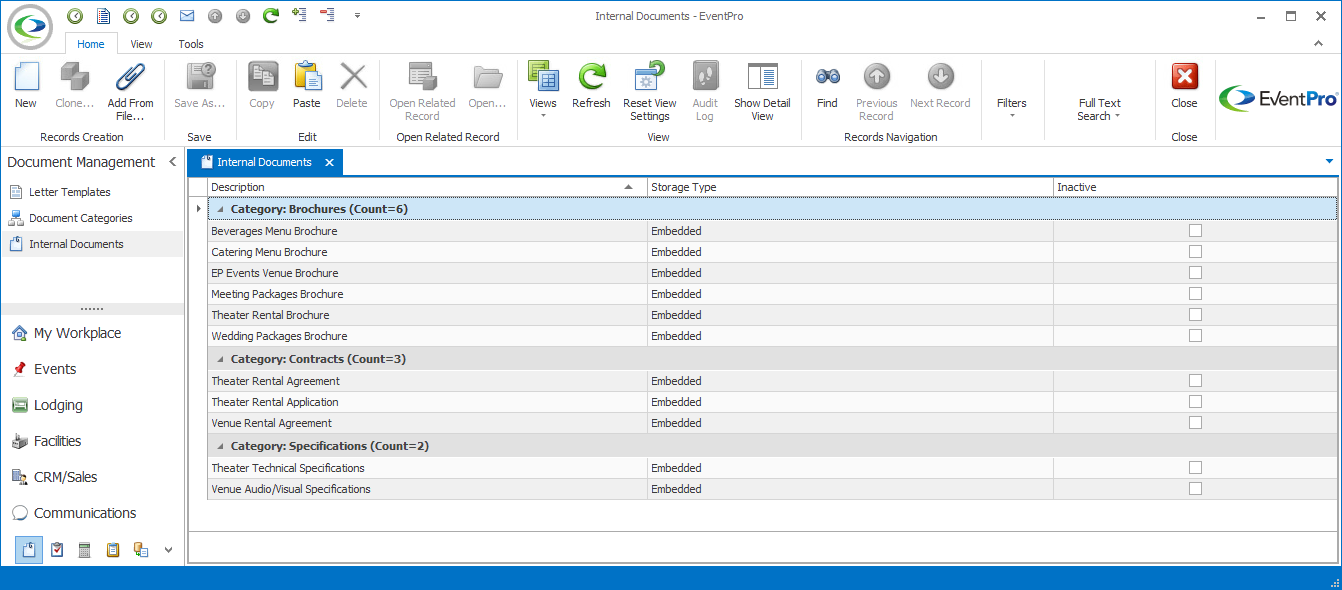Image resolution: width=1342 pixels, height=590 pixels.
Task: Click the yellow clipboard icon in bottom strip
Action: [113, 549]
